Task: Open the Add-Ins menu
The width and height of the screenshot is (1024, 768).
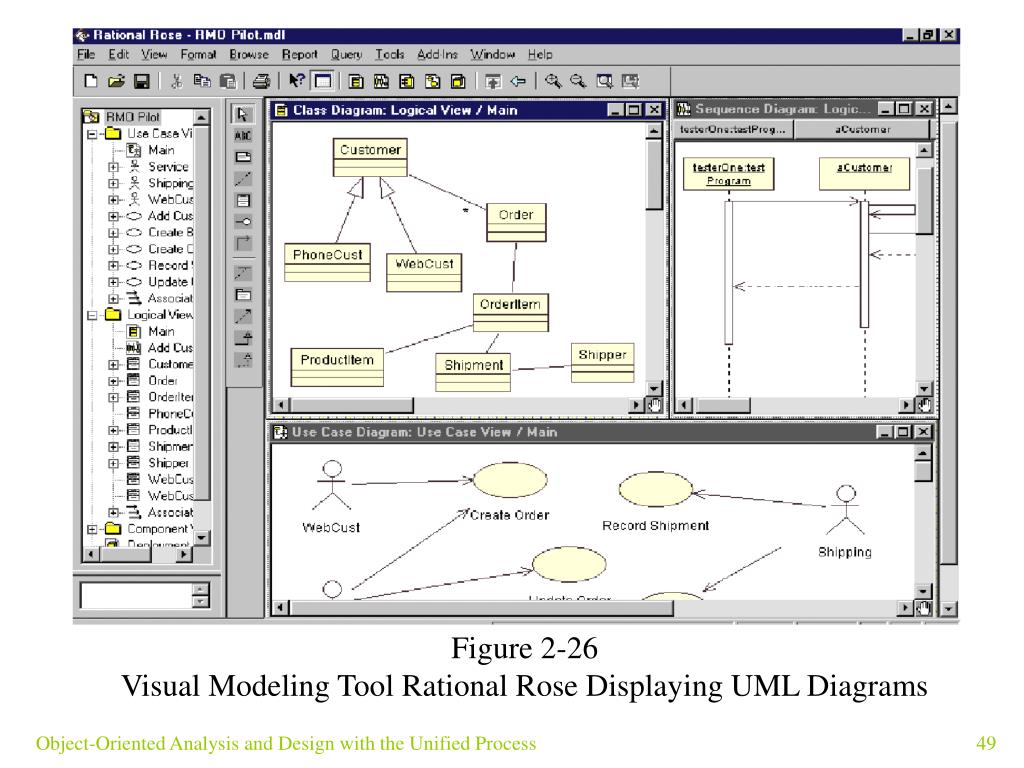Action: 437,55
